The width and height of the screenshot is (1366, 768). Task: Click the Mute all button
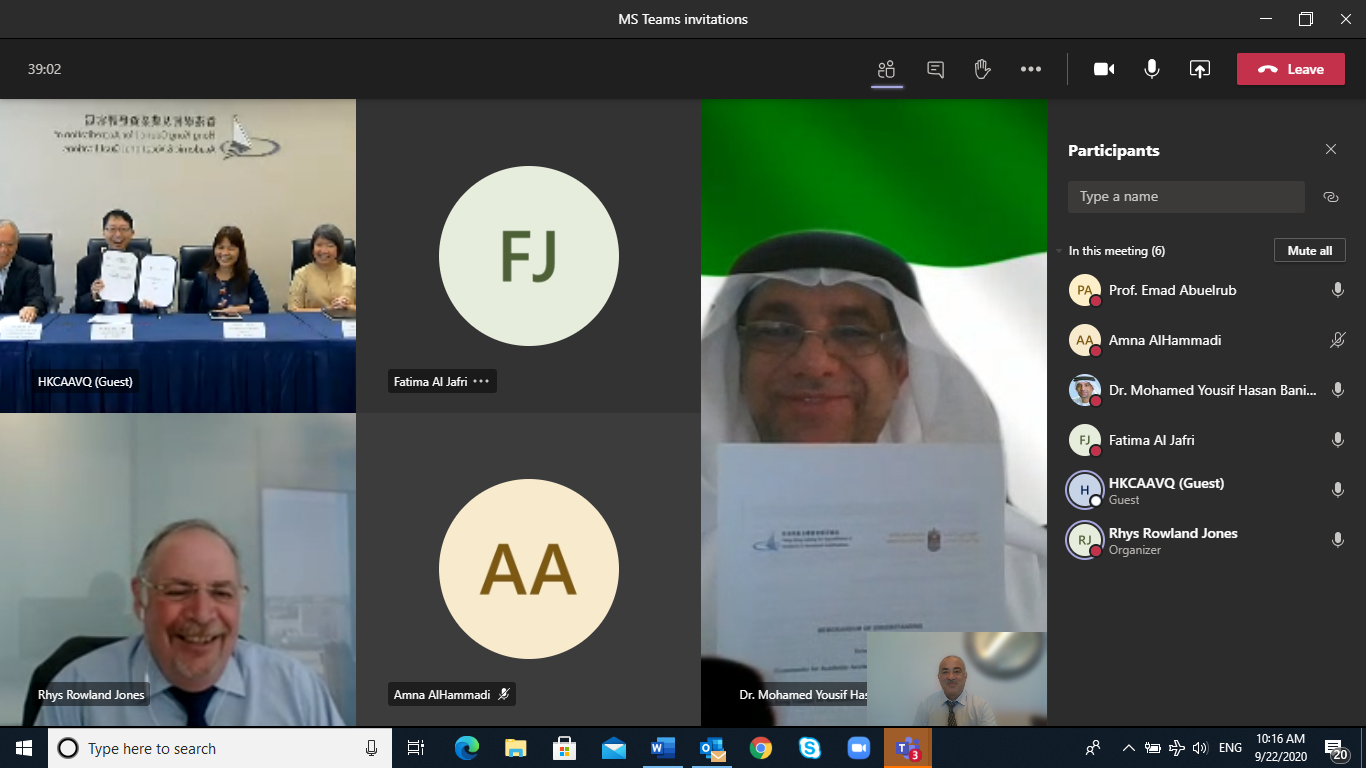coord(1309,250)
